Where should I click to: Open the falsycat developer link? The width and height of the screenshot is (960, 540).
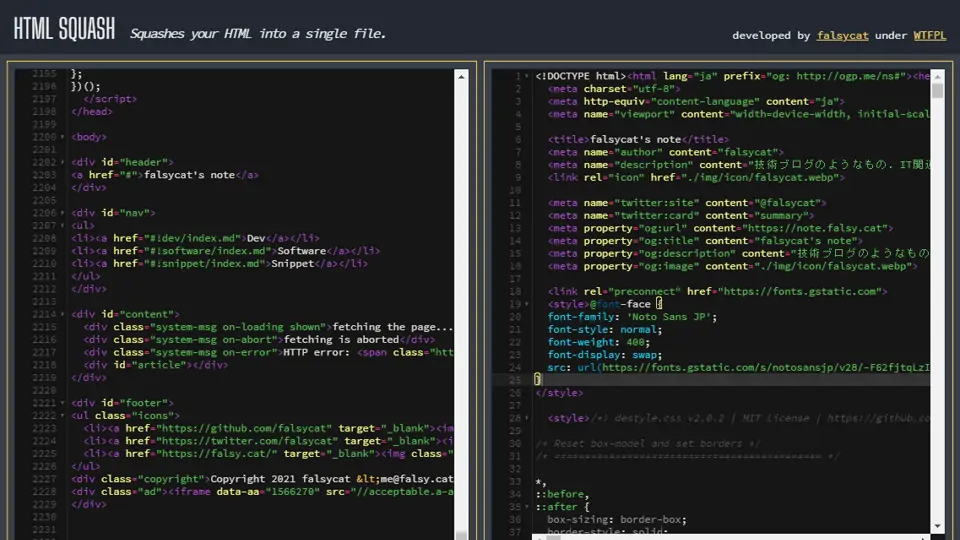tap(842, 36)
